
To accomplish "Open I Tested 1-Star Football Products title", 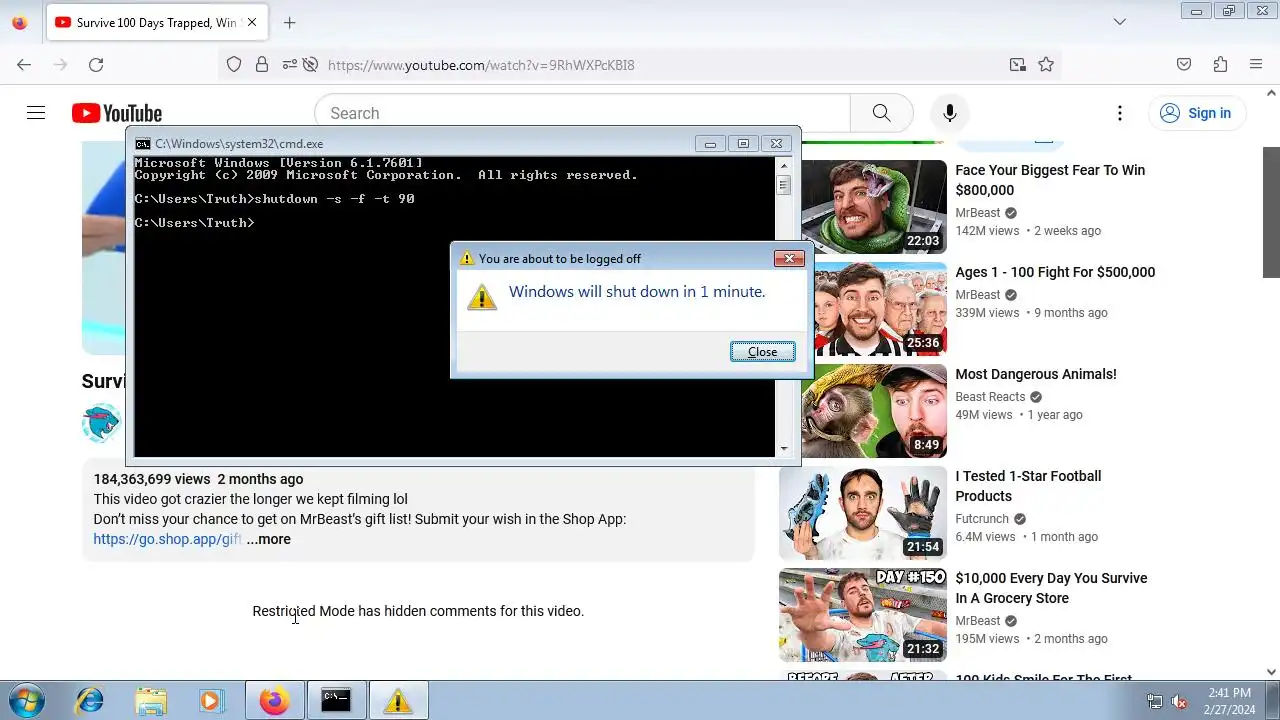I will (1028, 486).
